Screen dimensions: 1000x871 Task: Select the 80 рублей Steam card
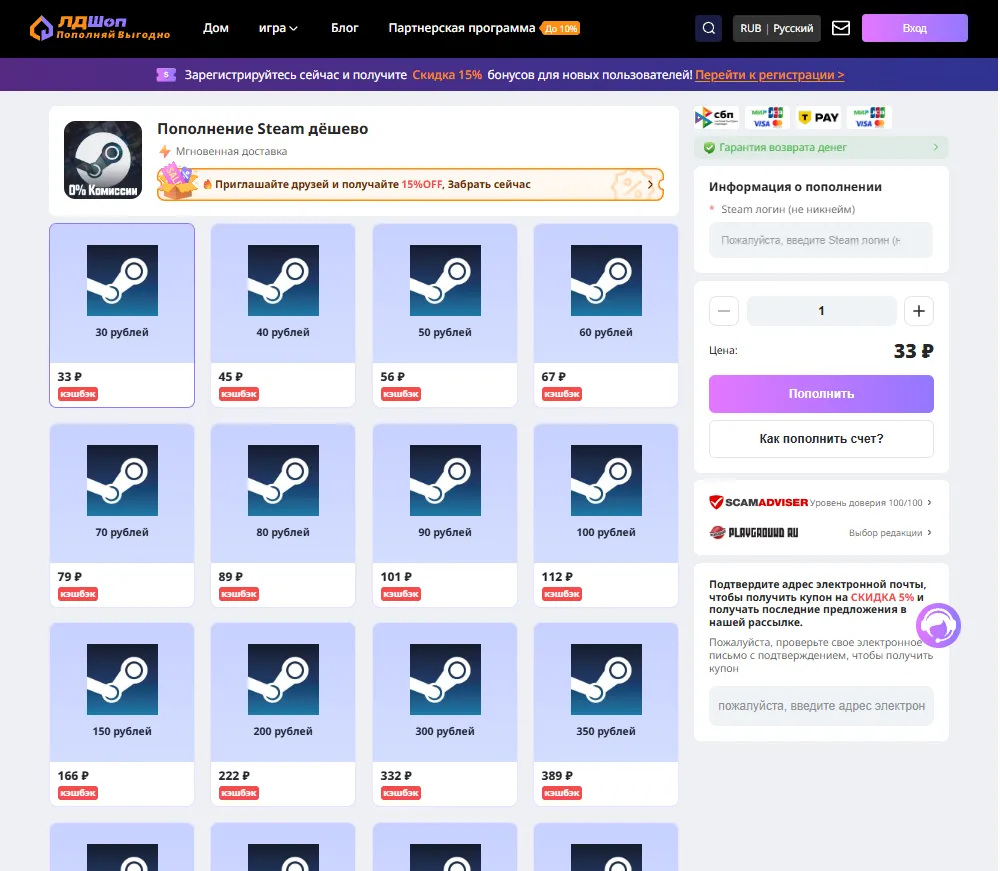click(x=283, y=515)
